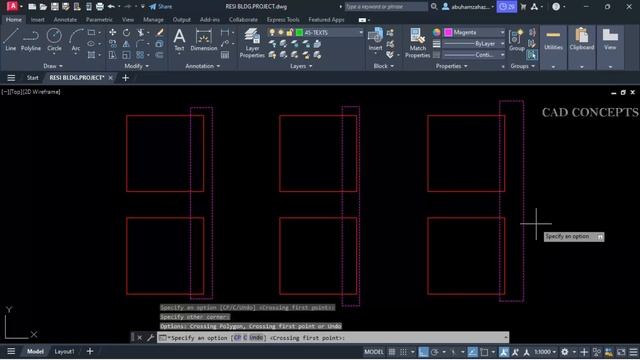Toggle annotation objects visibility

[x=504, y=352]
